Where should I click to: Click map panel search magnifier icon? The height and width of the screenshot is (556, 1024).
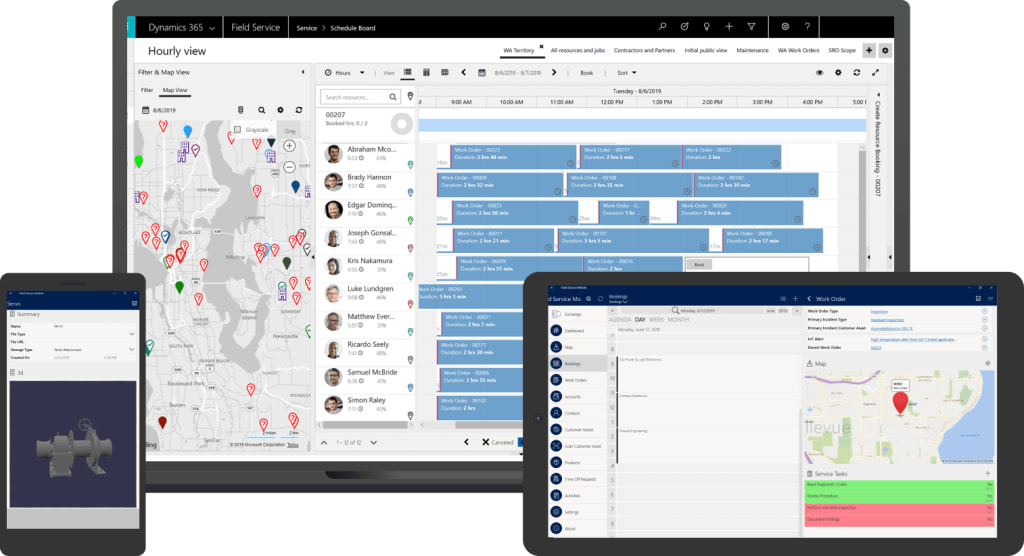(261, 110)
